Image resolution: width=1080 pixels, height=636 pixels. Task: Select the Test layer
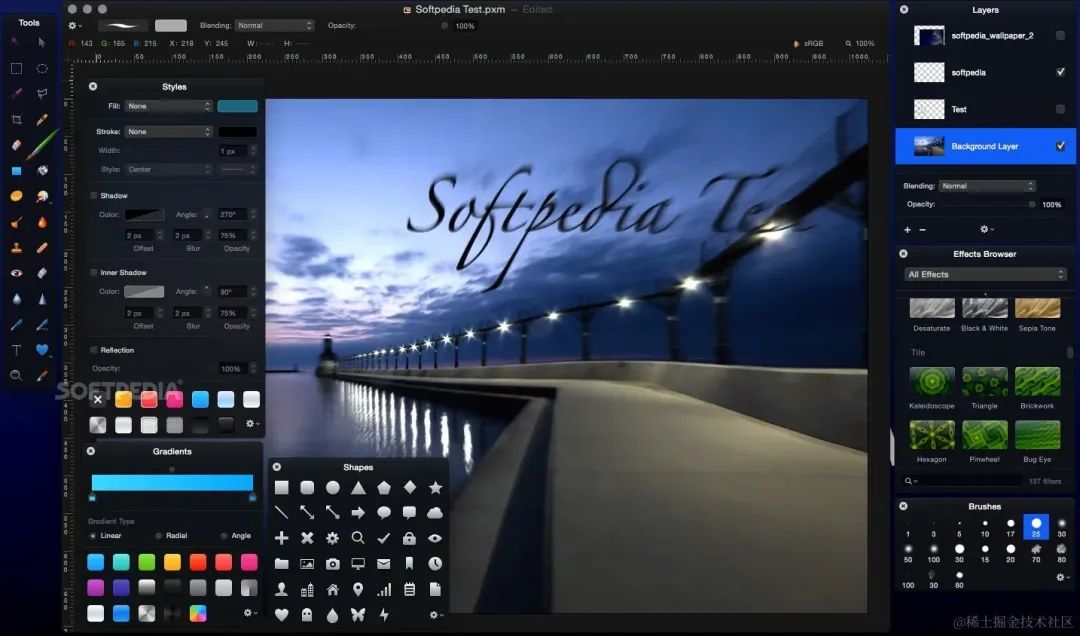tap(985, 110)
